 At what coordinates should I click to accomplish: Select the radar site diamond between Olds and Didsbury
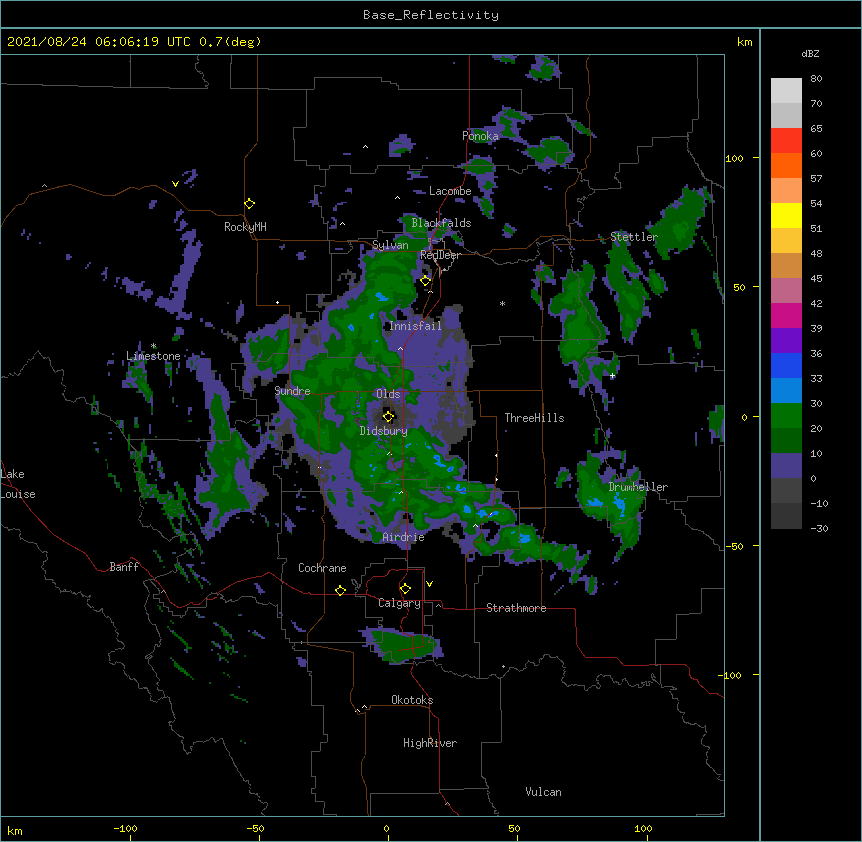coord(389,416)
